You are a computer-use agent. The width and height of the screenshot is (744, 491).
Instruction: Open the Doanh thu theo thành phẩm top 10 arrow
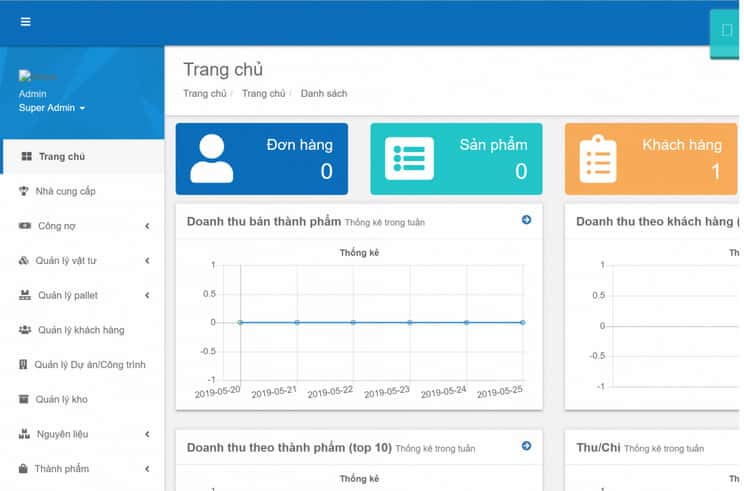click(526, 446)
